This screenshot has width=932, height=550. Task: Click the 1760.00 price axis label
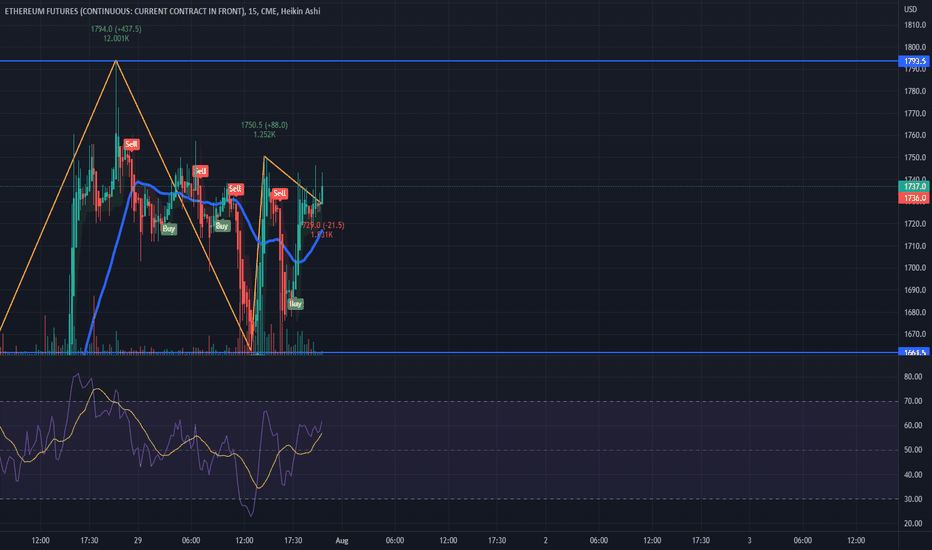point(915,135)
